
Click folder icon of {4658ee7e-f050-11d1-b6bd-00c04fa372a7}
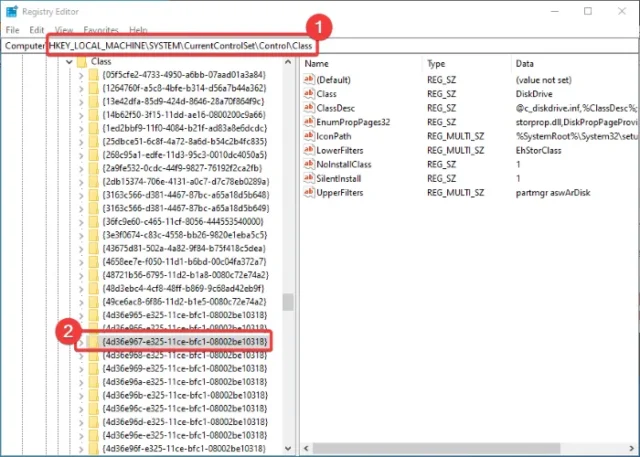pos(94,262)
